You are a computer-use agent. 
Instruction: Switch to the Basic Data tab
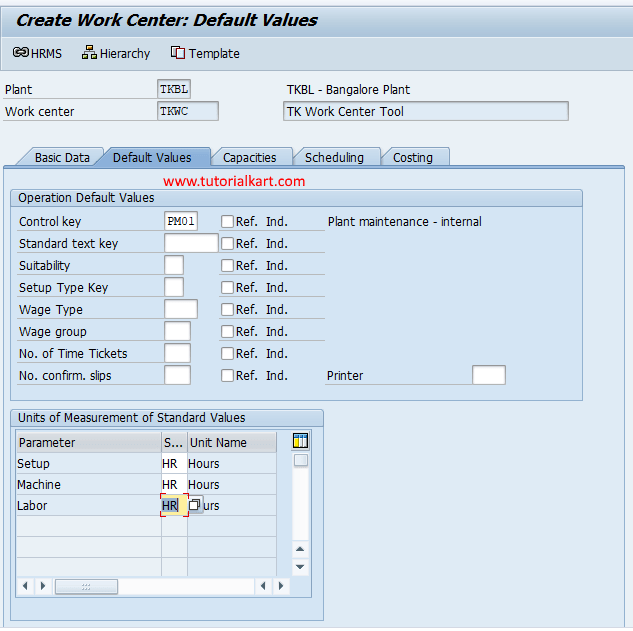point(62,157)
